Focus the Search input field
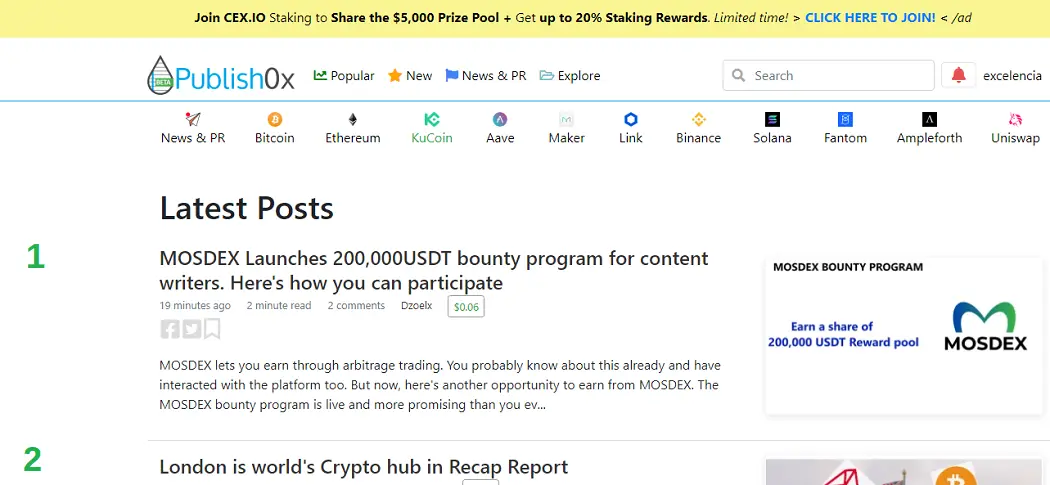The height and width of the screenshot is (485, 1050). (x=828, y=75)
